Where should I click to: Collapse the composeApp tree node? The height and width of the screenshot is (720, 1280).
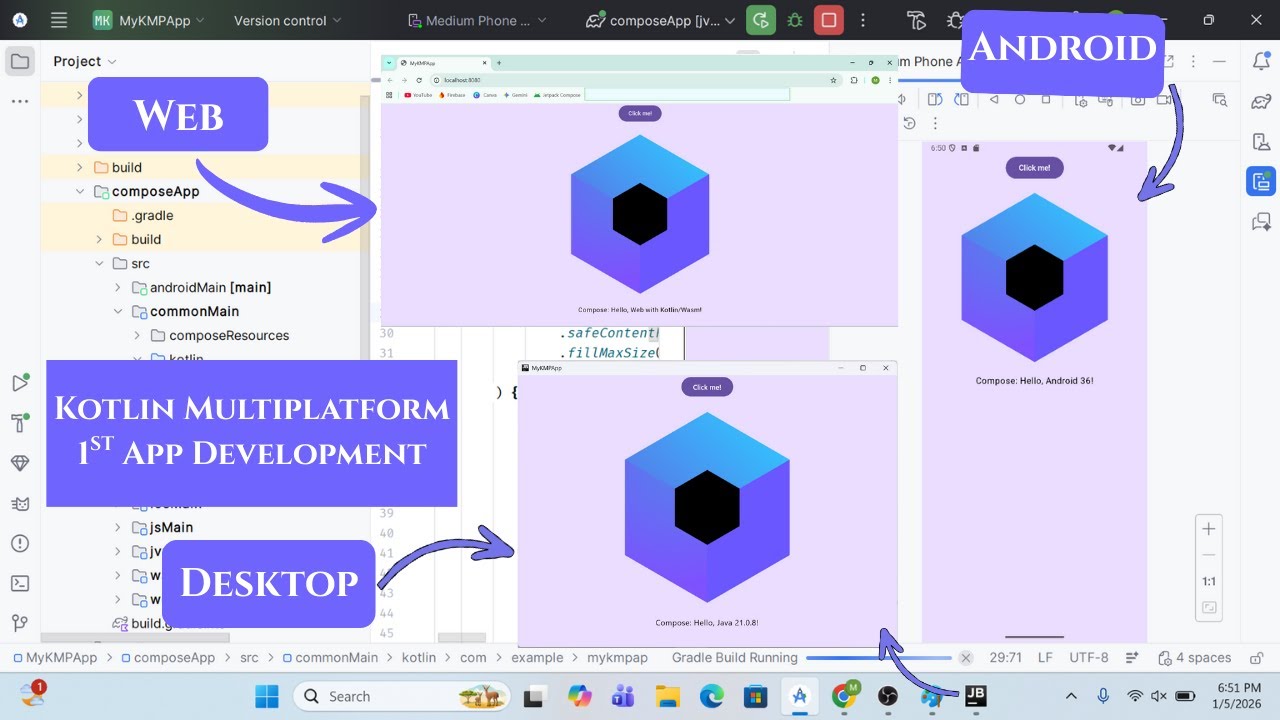tap(80, 191)
